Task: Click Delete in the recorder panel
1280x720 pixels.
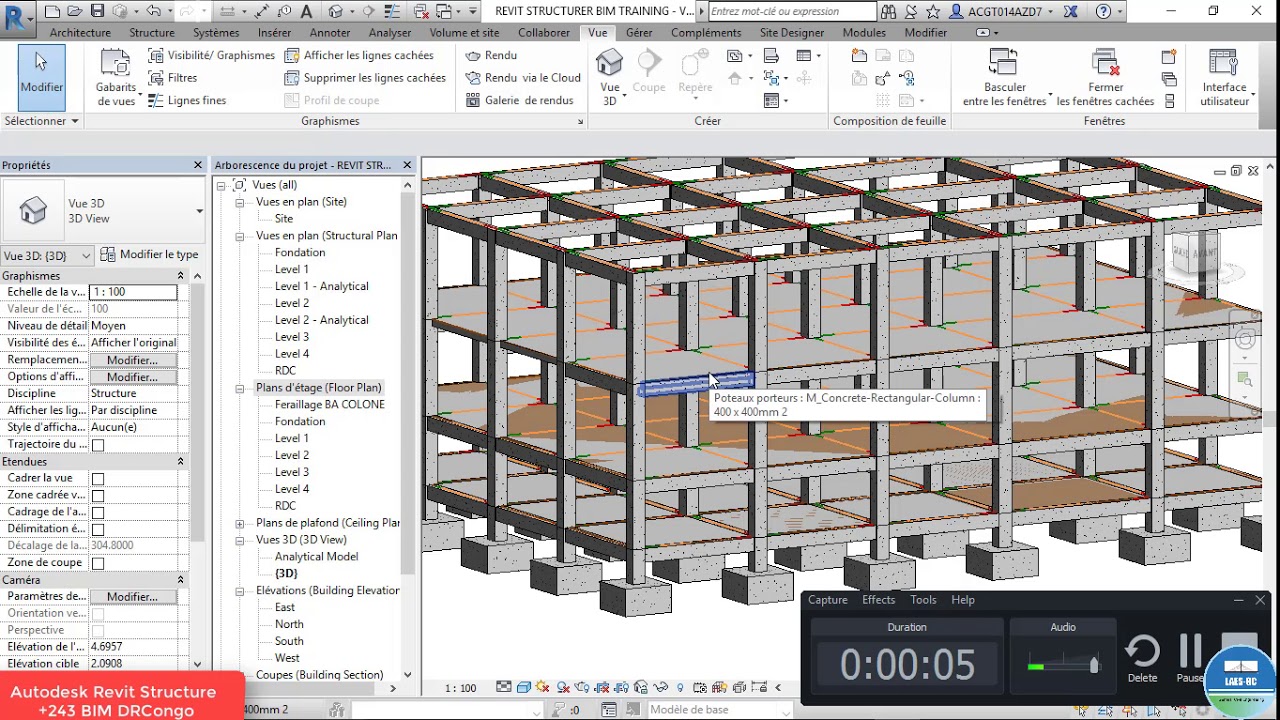Action: coord(1142,659)
